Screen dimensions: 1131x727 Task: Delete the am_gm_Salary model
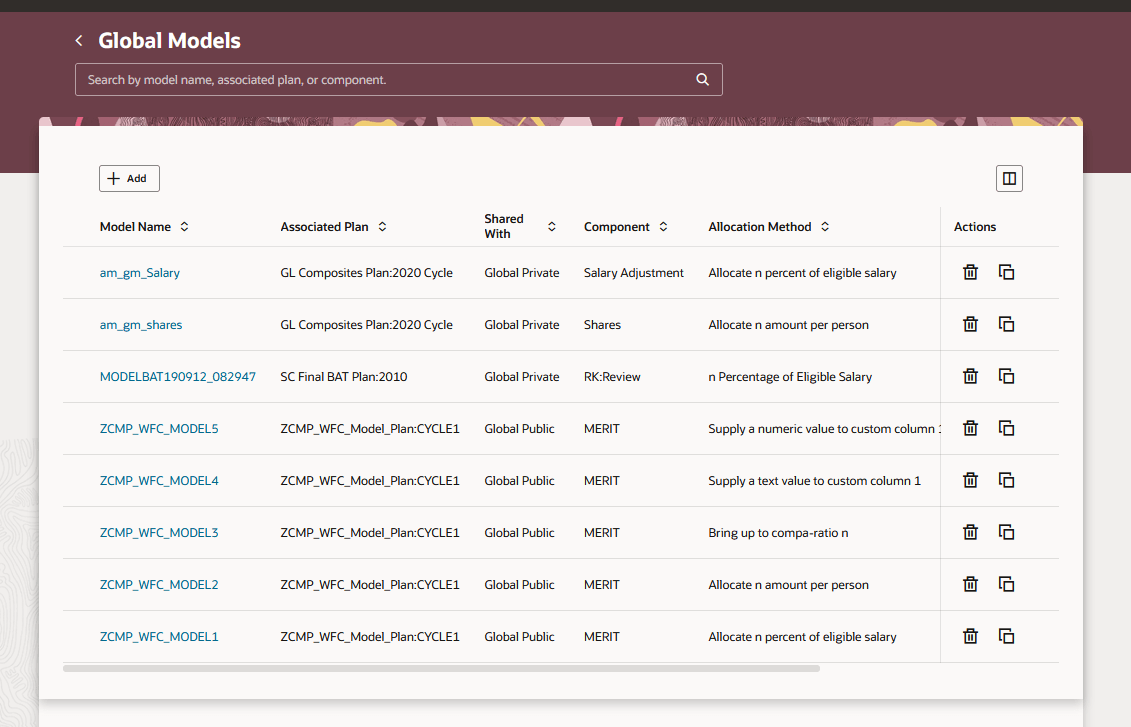[x=970, y=273]
